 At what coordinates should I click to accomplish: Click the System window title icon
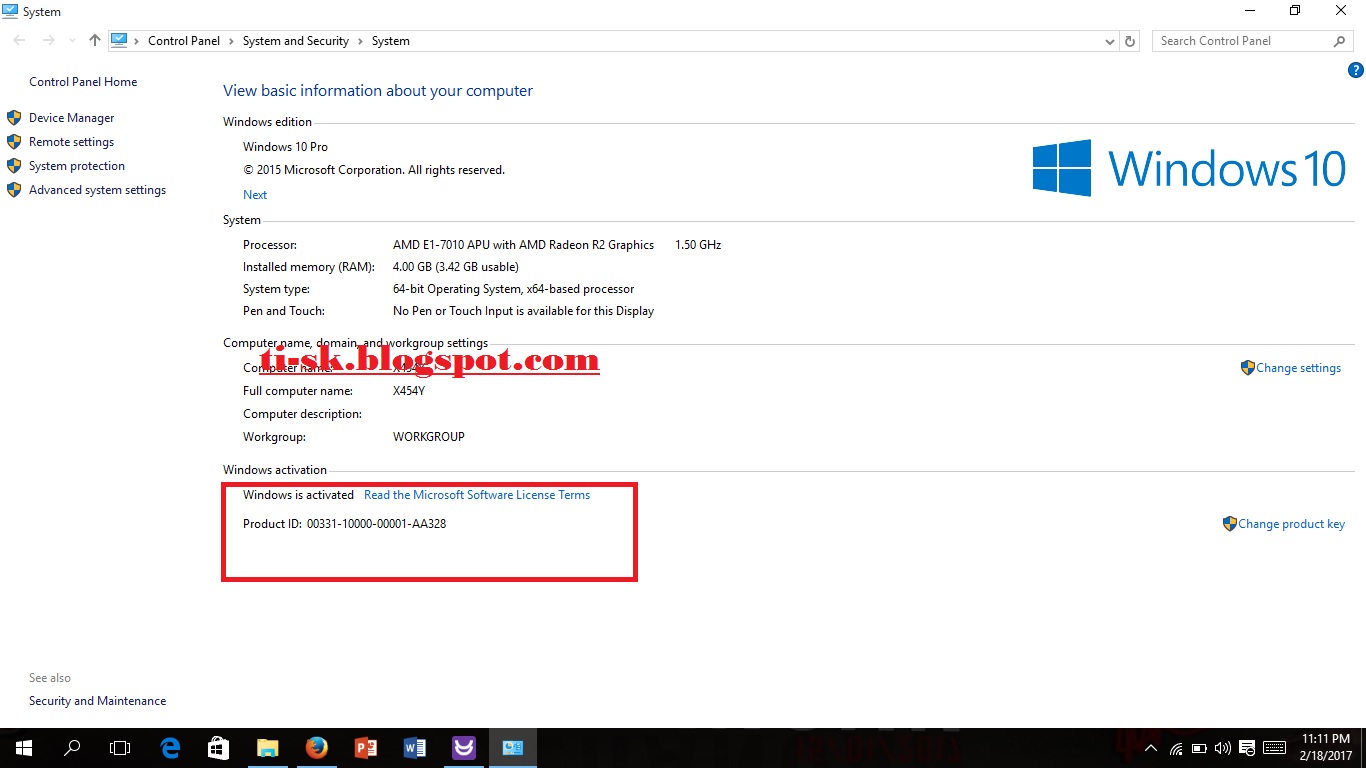tap(9, 11)
